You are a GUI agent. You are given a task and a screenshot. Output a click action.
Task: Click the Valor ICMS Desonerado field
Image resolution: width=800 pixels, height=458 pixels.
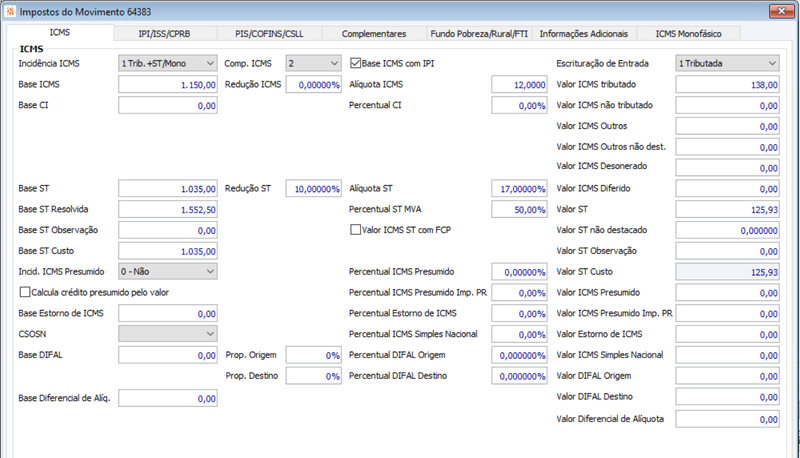pos(728,167)
